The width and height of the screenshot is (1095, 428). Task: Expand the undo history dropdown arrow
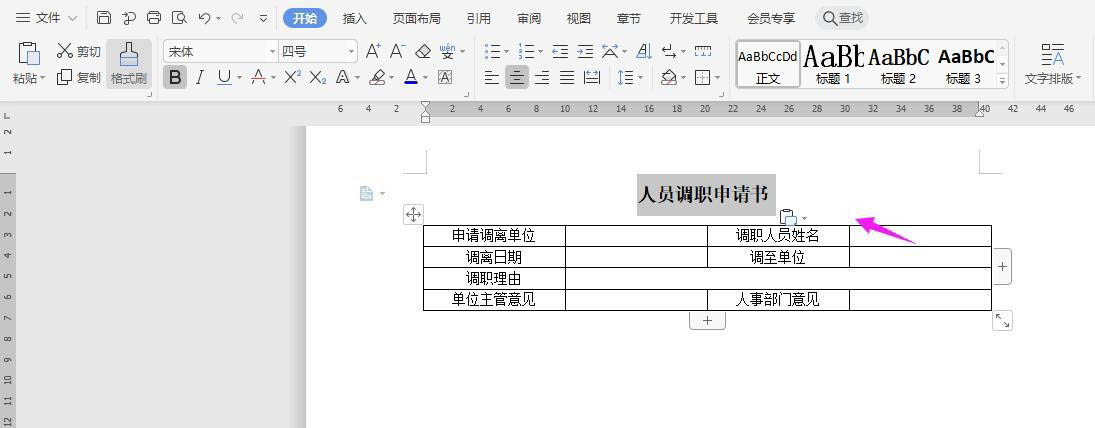(219, 19)
